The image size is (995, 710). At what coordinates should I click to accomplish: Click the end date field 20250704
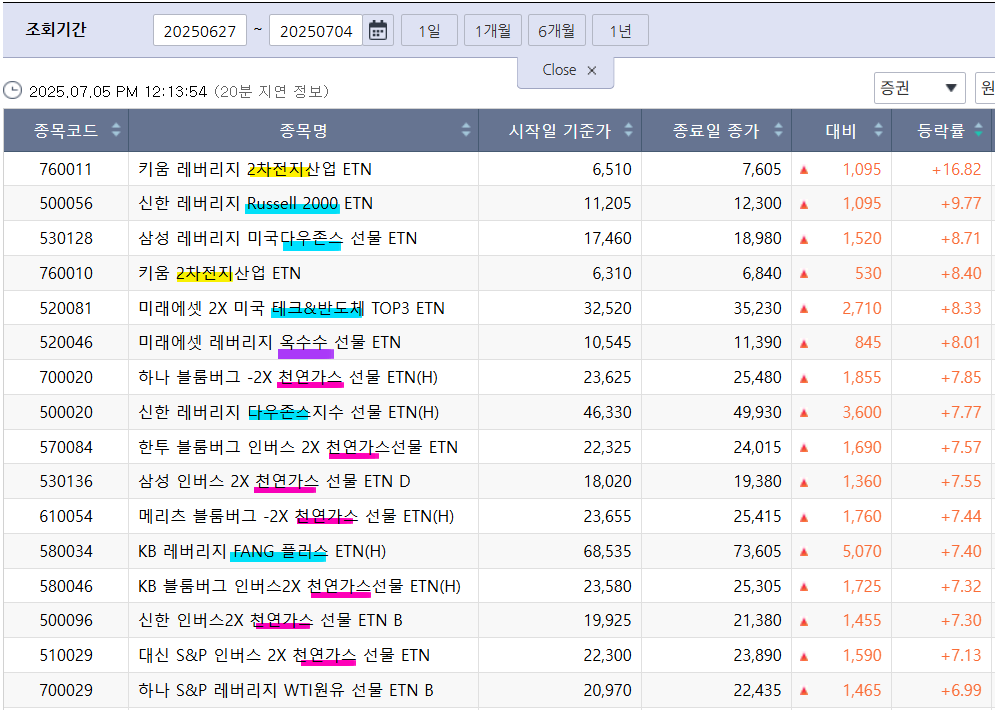[x=316, y=31]
